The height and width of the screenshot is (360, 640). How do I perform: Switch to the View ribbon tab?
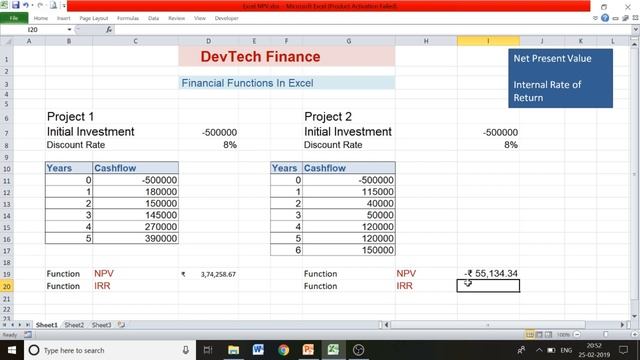(x=200, y=18)
